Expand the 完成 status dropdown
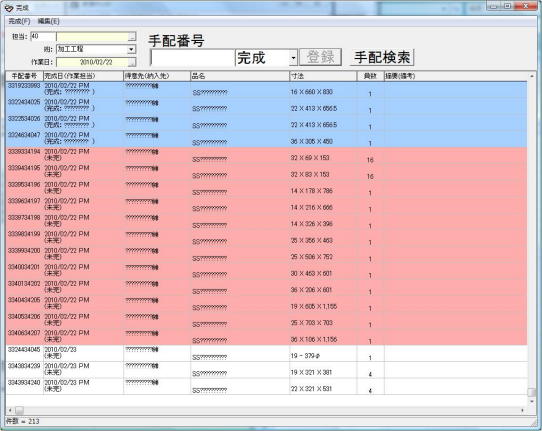This screenshot has width=542, height=431. (293, 58)
